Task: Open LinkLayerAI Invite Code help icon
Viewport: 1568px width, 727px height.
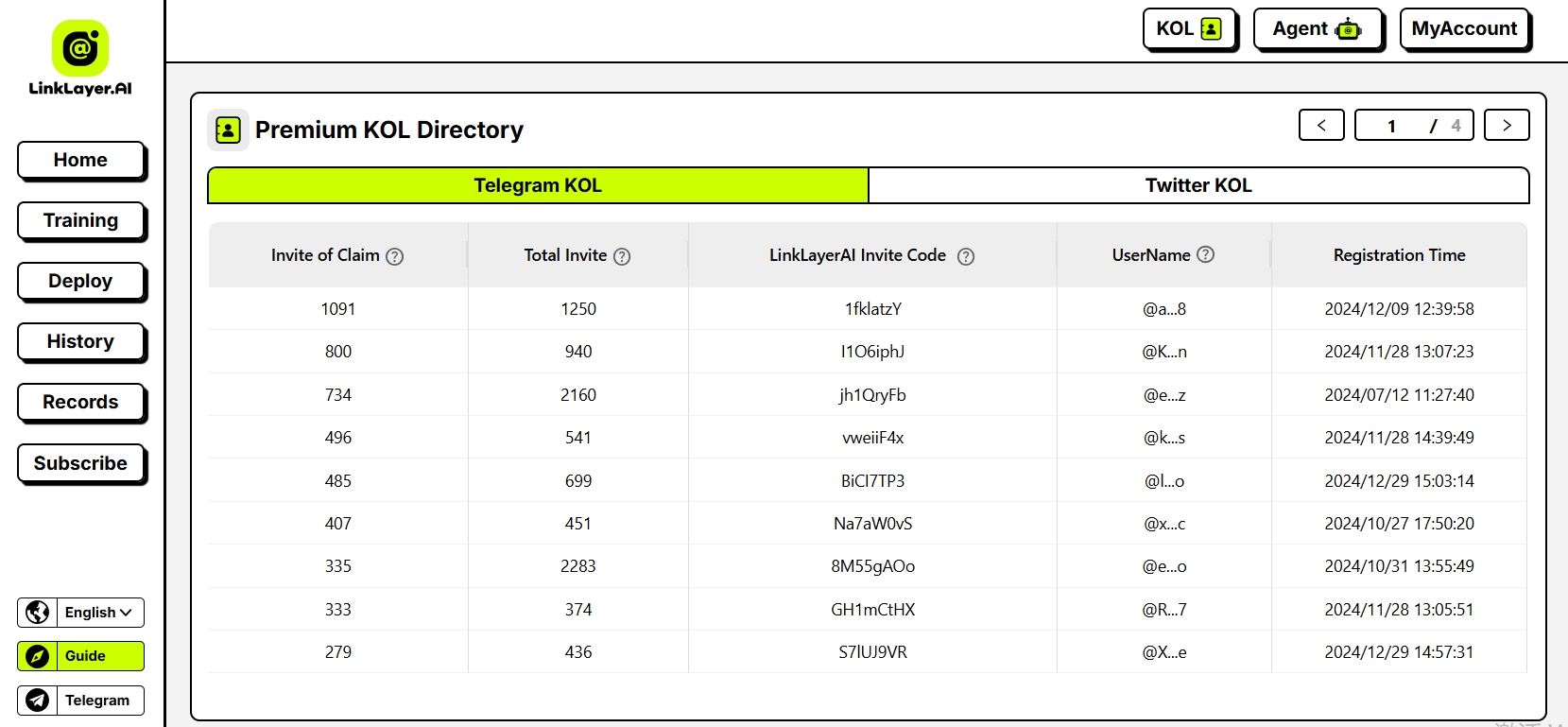Action: coord(966,256)
